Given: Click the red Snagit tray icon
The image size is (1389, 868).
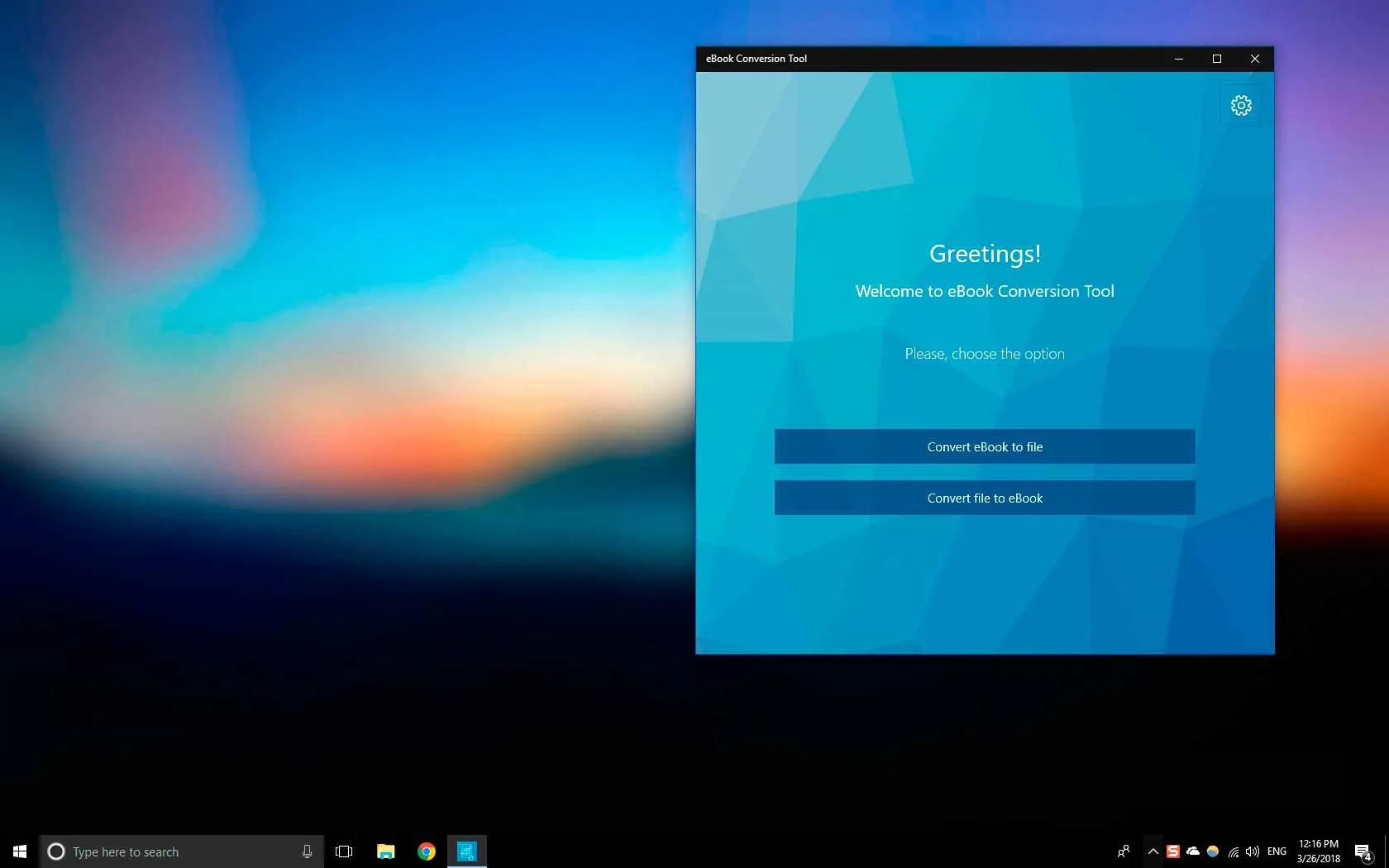Looking at the screenshot, I should pos(1172,851).
